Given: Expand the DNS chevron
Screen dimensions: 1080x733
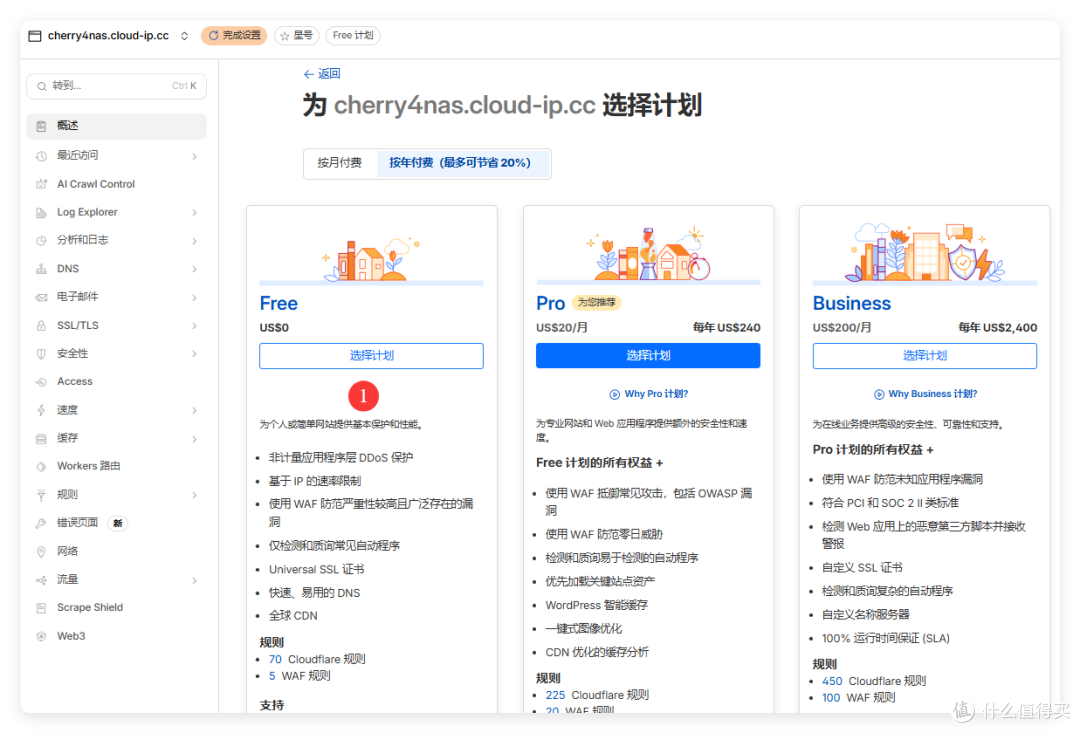Looking at the screenshot, I should (194, 269).
